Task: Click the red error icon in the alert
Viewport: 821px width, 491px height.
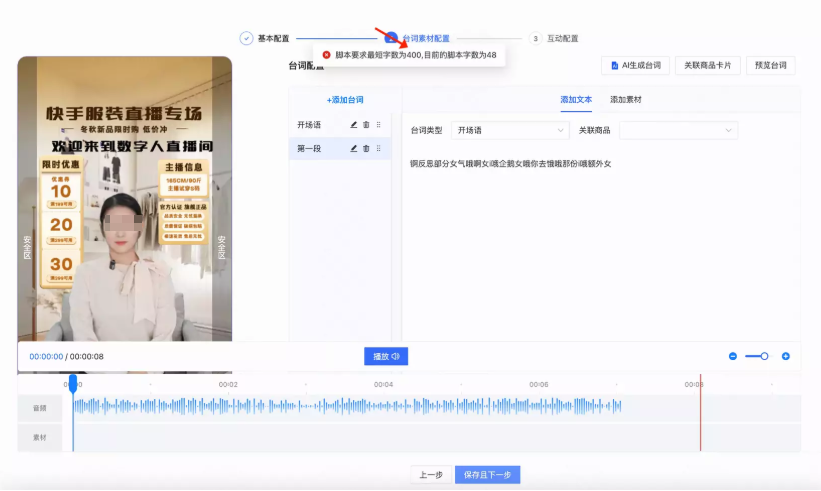Action: coord(326,54)
